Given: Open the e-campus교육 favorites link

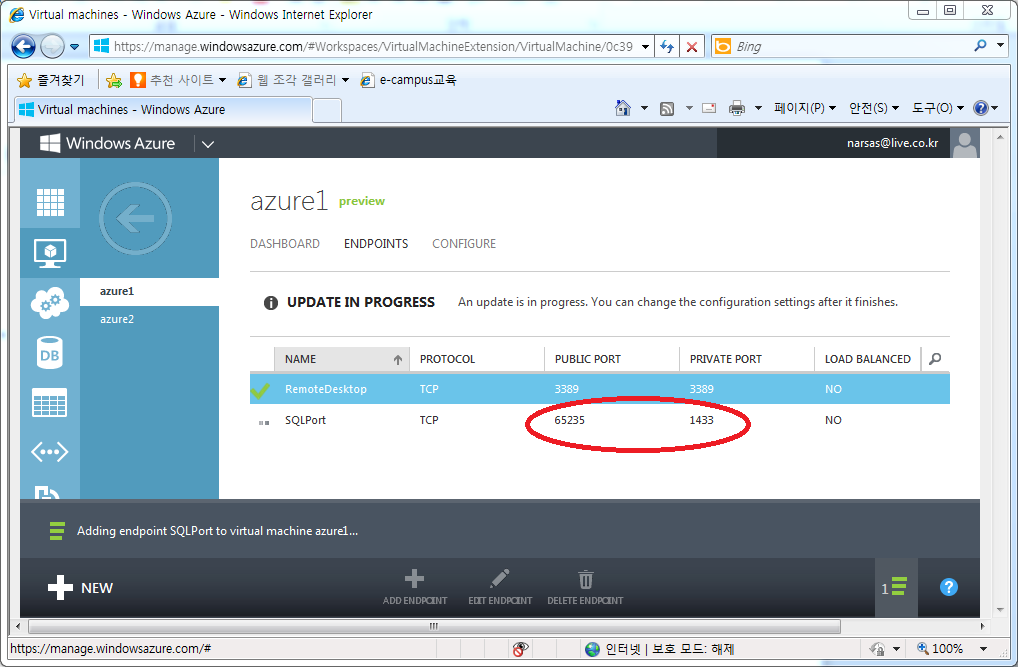Looking at the screenshot, I should [408, 80].
